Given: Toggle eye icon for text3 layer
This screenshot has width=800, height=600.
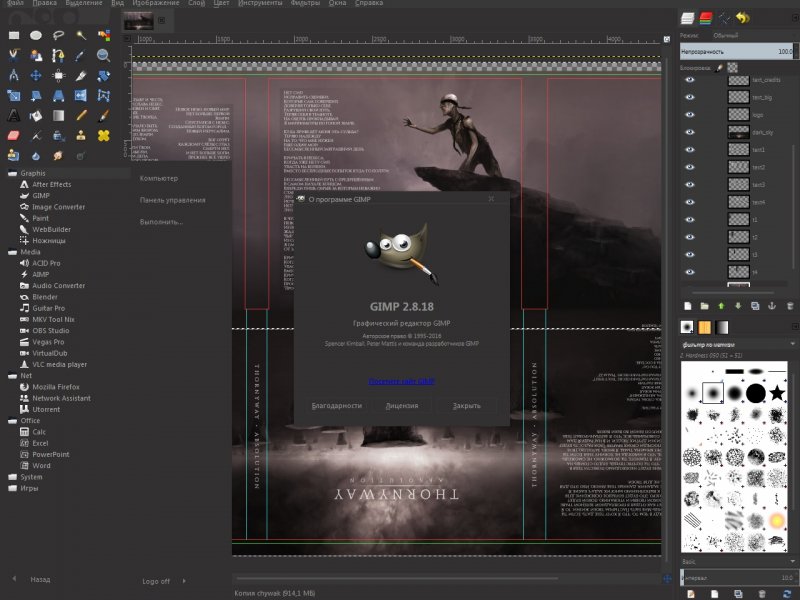Looking at the screenshot, I should click(690, 184).
